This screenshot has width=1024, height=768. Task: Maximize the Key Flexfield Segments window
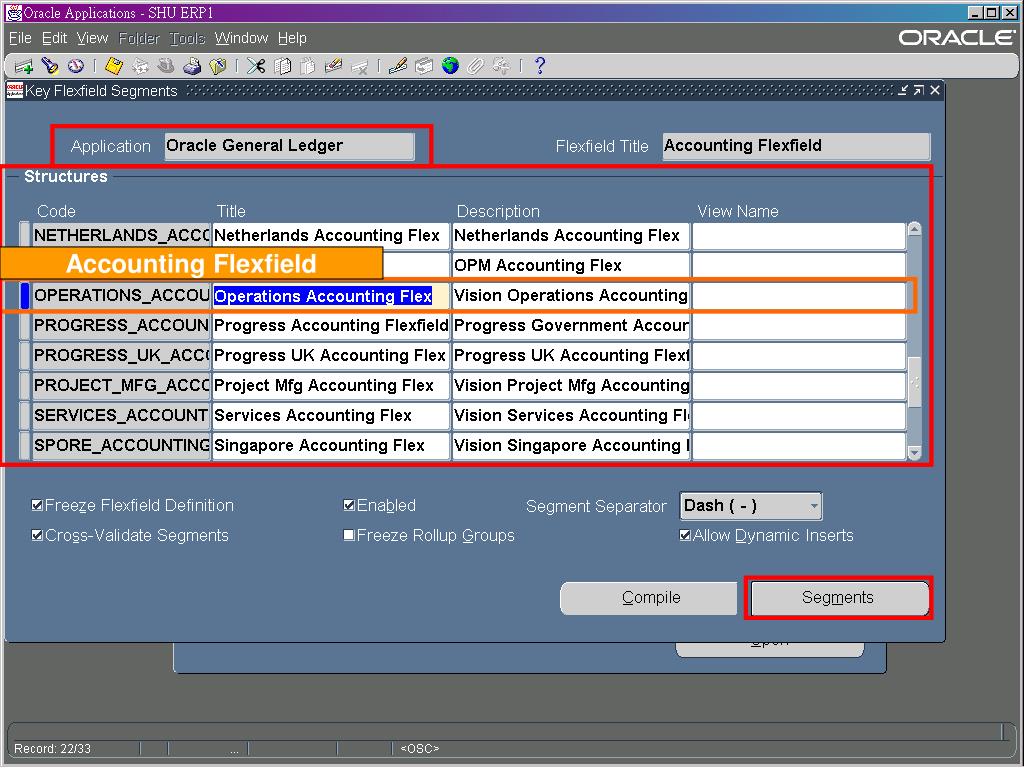[x=918, y=90]
